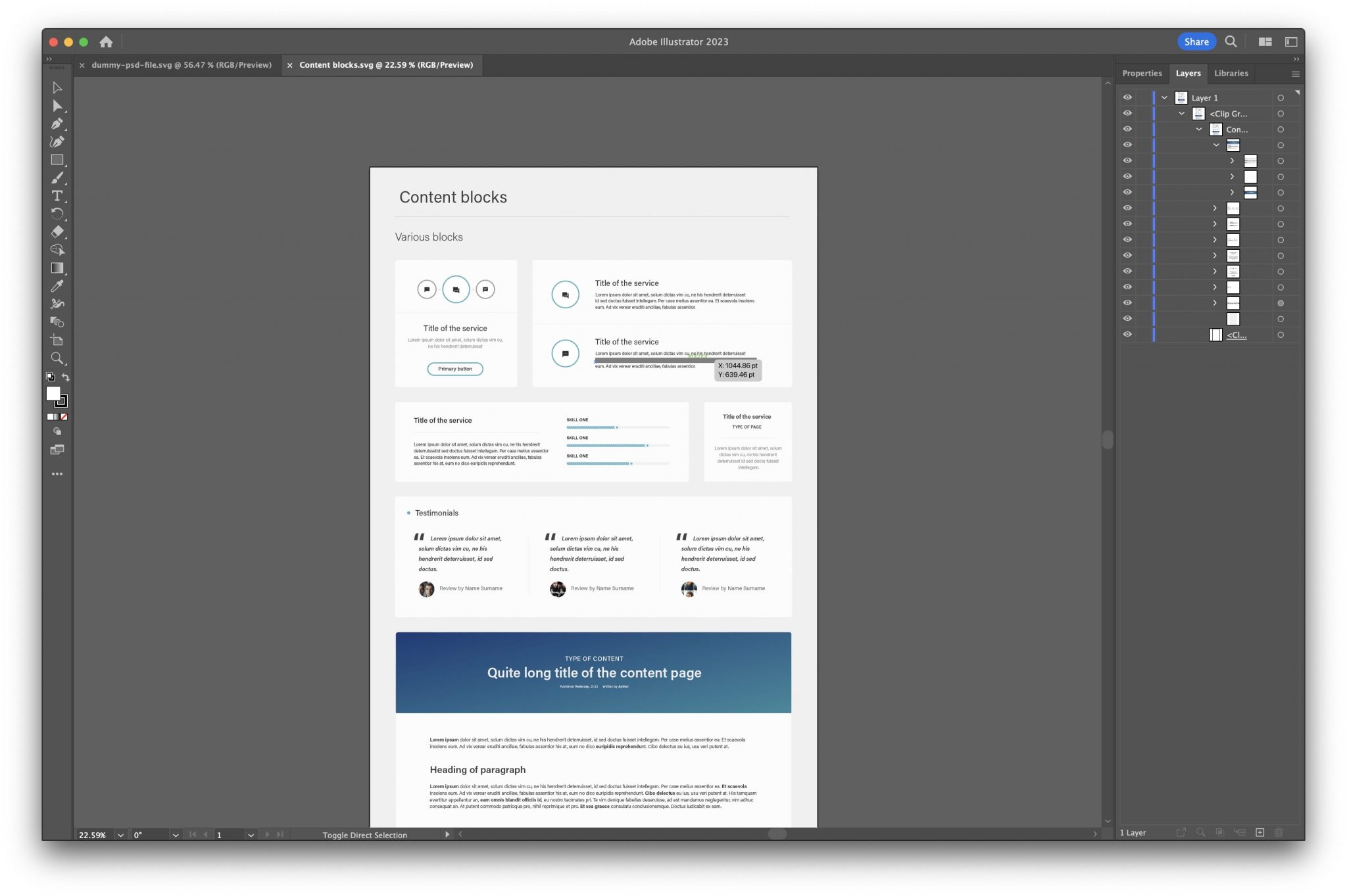This screenshot has height=896, width=1347.
Task: Select the Eraser tool
Action: click(x=57, y=231)
